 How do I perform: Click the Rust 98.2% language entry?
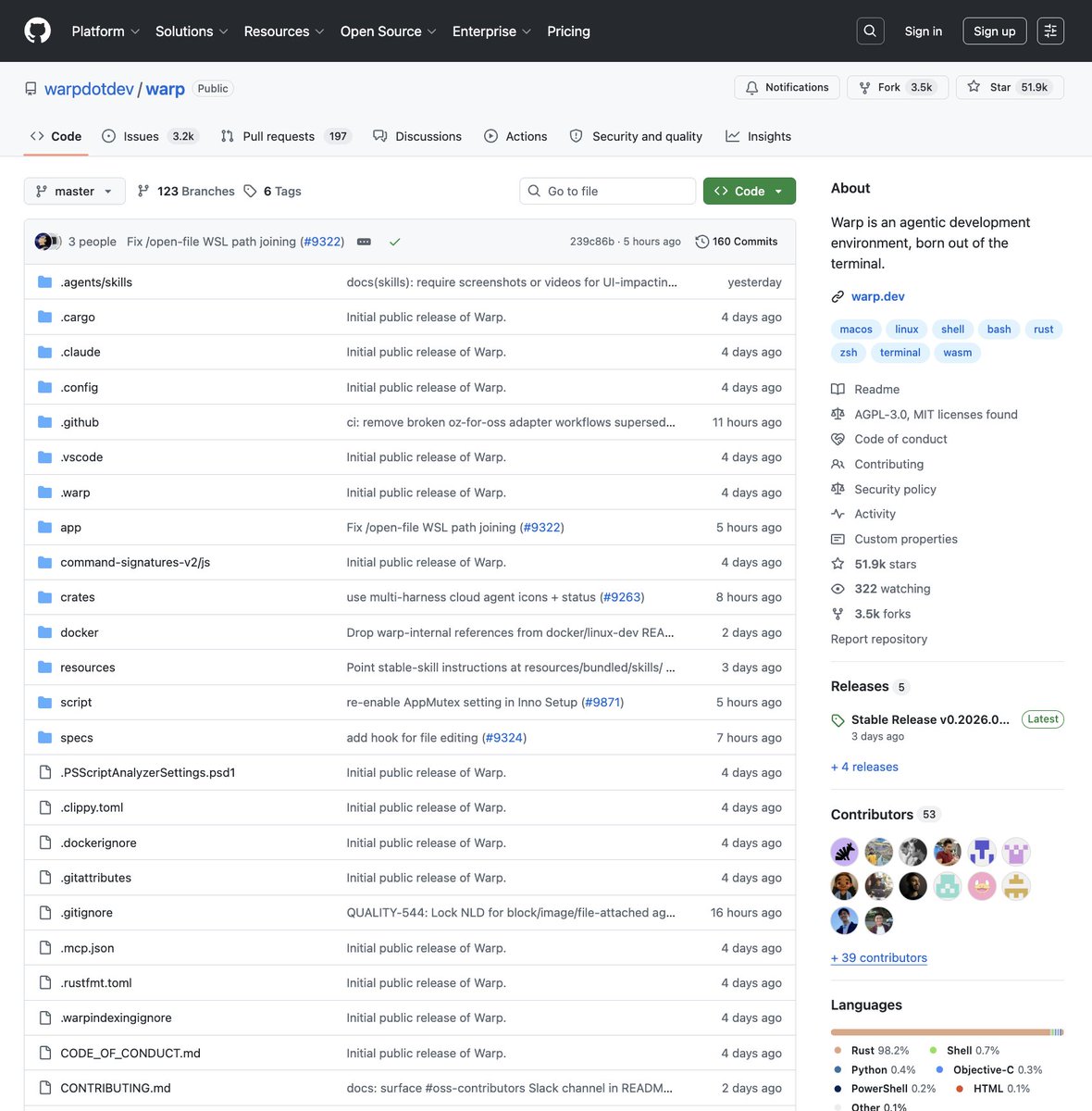[871, 1051]
